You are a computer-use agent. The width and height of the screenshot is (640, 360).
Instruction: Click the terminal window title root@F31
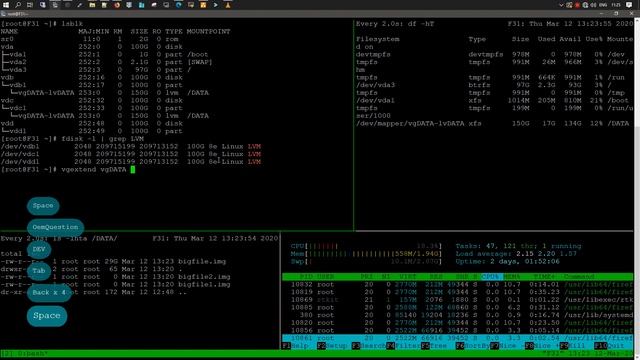click(x=17, y=13)
